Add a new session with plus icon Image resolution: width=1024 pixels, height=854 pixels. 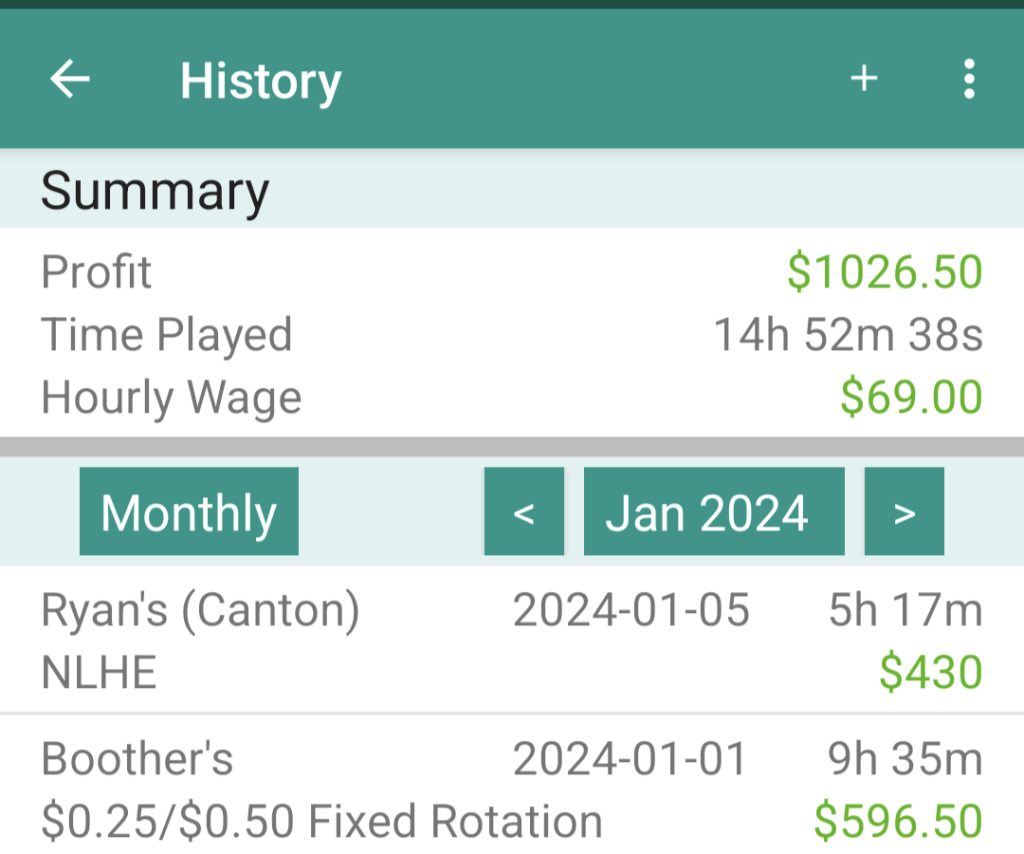point(864,79)
